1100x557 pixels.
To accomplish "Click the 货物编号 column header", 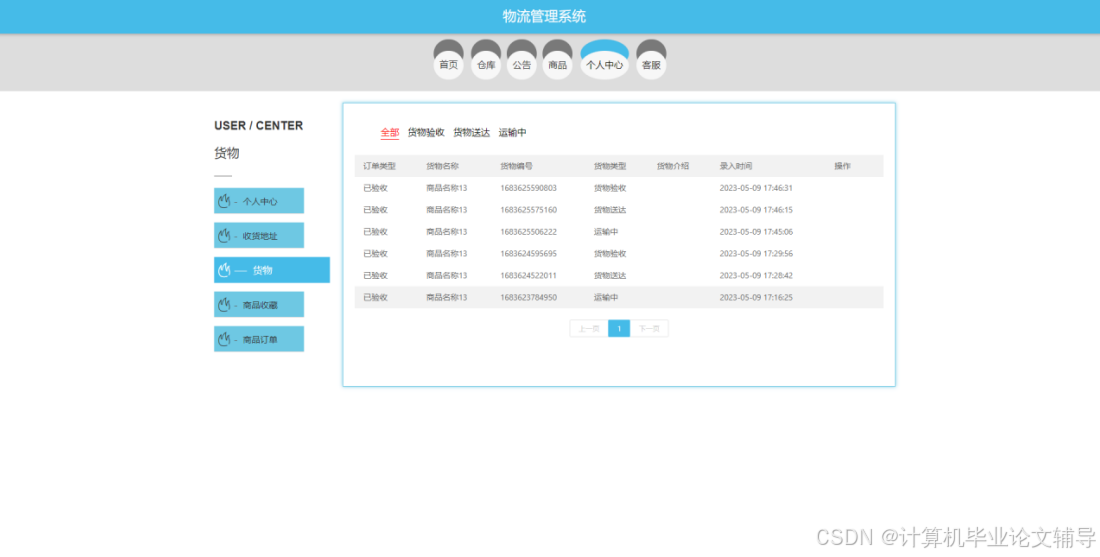I will coord(516,166).
